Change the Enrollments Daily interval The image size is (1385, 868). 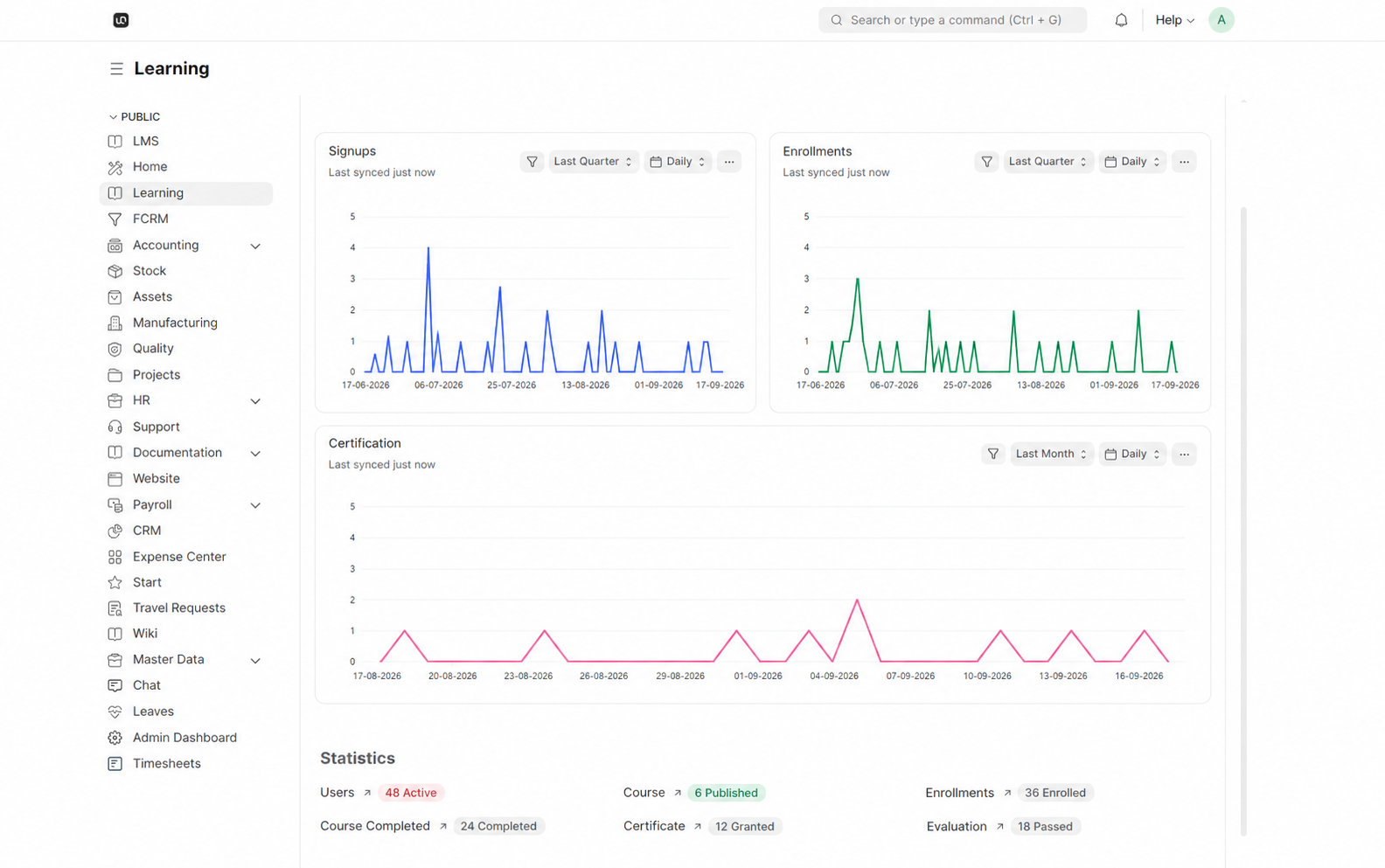[x=1132, y=162]
